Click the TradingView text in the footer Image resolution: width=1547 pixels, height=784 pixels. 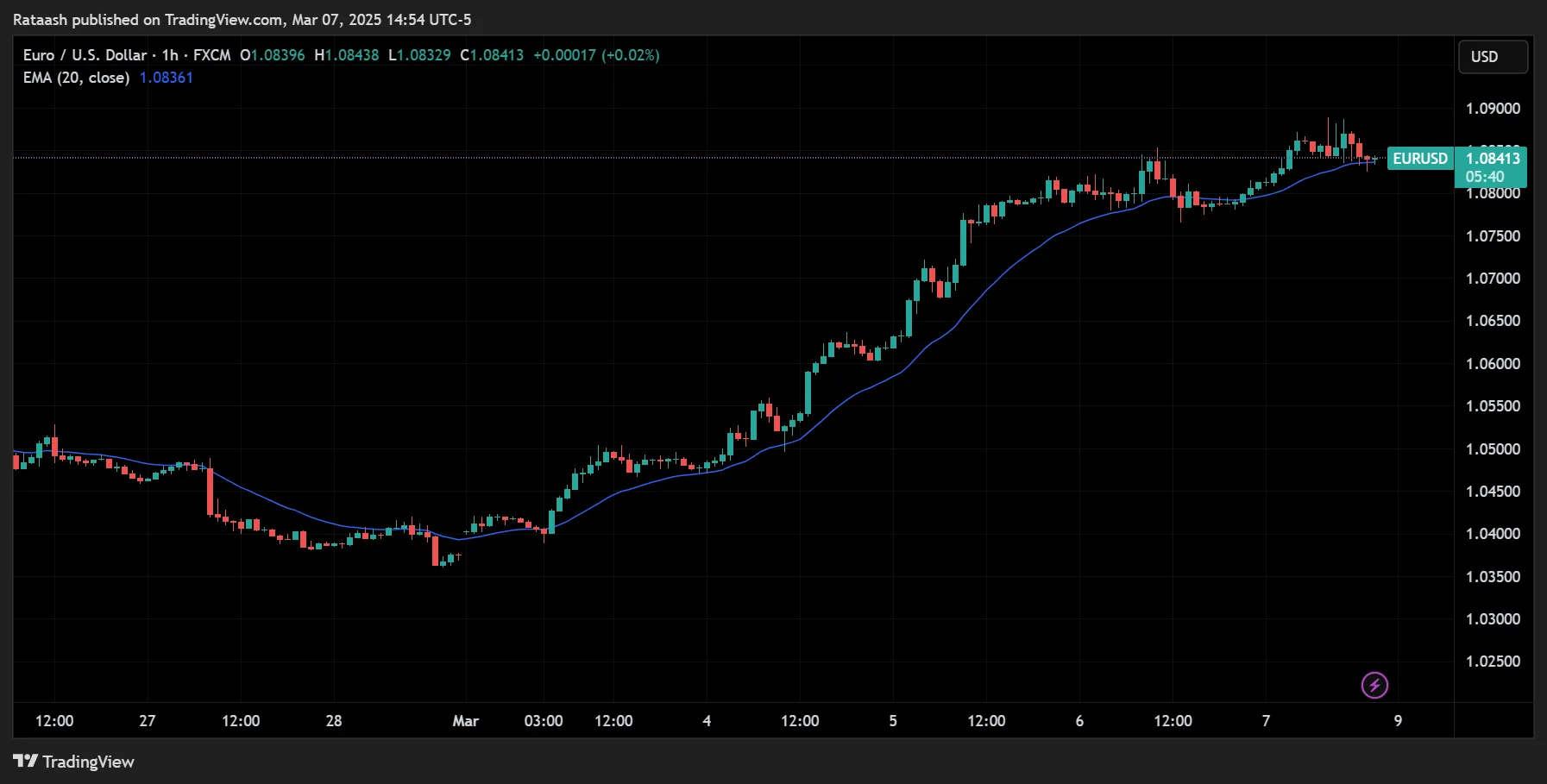(x=90, y=762)
